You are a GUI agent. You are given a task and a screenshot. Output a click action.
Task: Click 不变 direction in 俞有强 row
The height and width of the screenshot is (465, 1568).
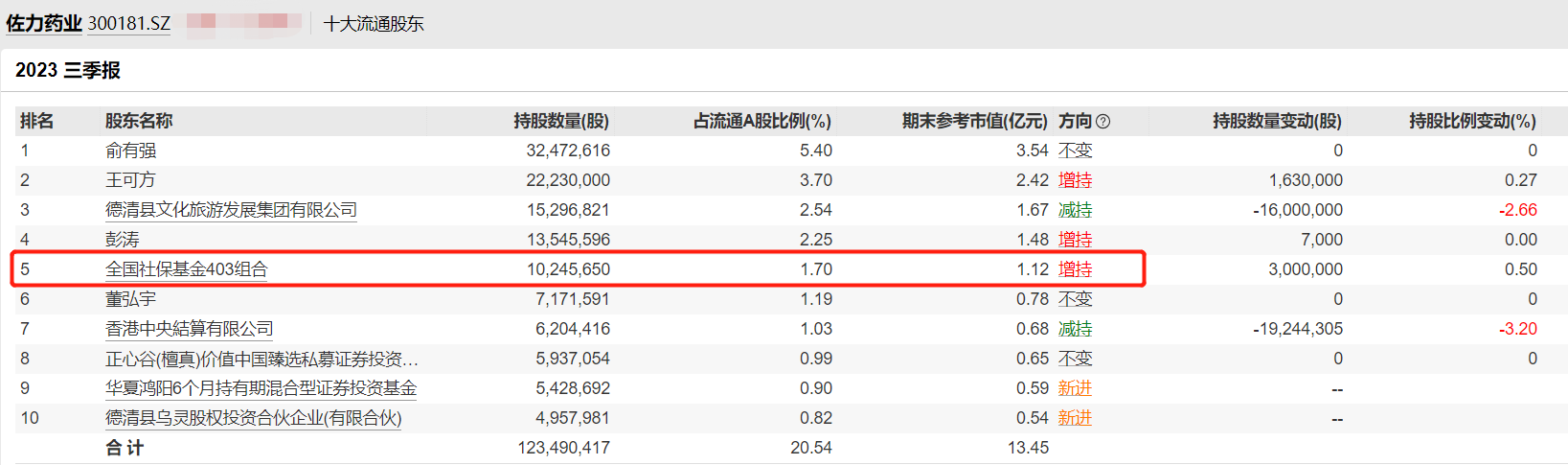coord(1076,151)
